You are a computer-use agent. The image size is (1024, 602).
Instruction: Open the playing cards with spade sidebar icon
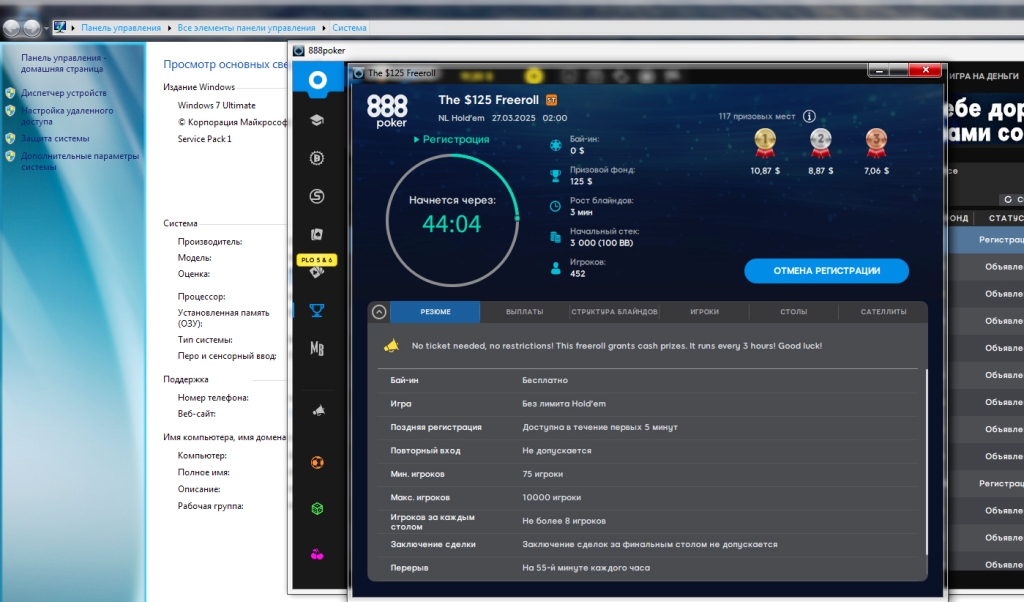(x=317, y=234)
